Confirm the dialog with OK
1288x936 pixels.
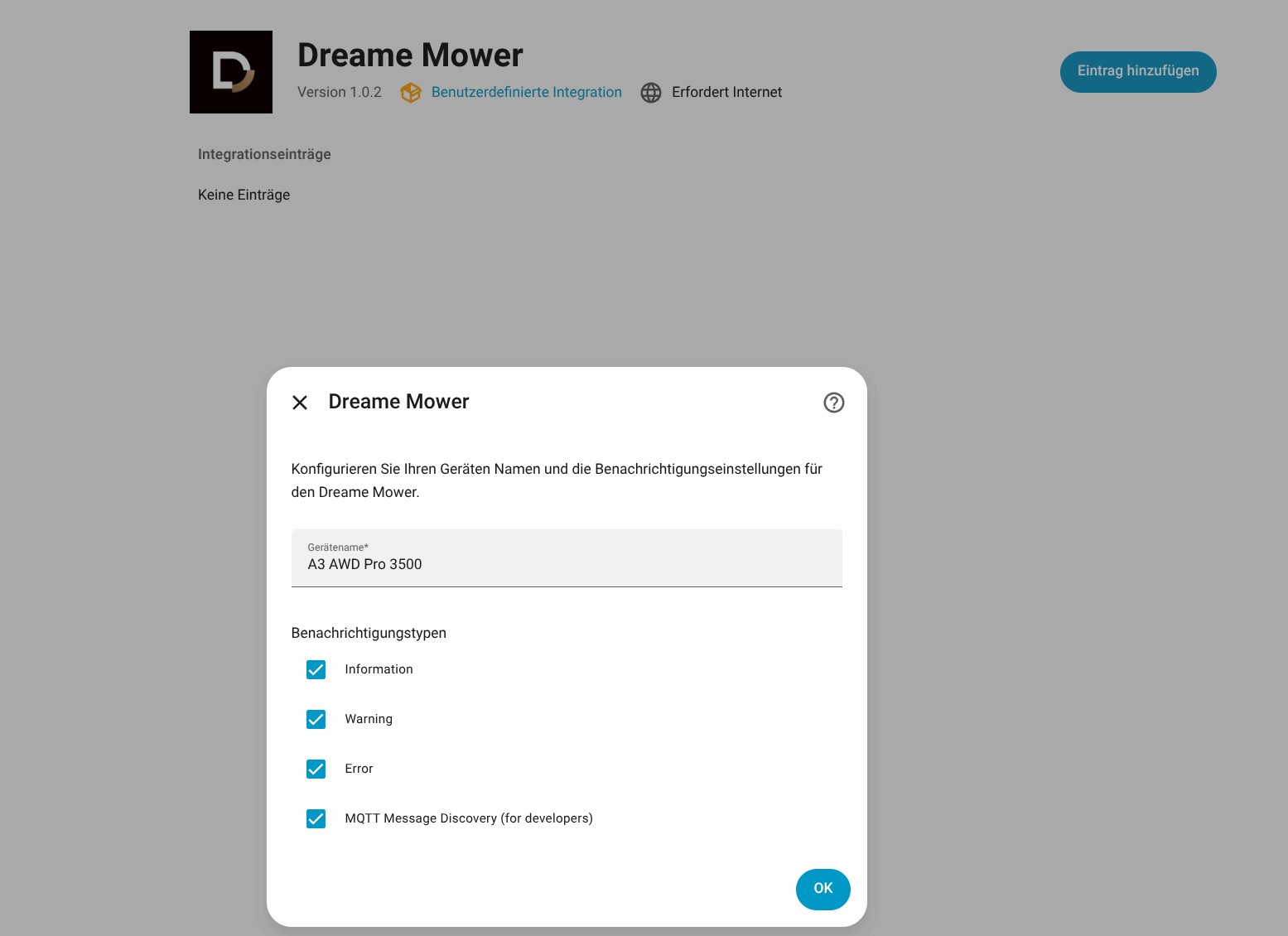(x=823, y=889)
